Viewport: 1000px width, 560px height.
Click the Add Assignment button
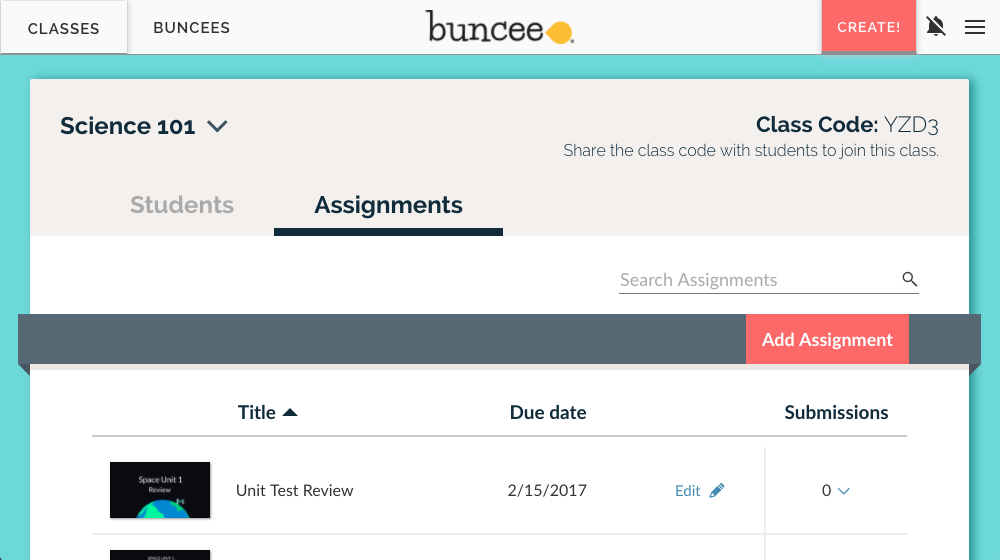point(827,340)
